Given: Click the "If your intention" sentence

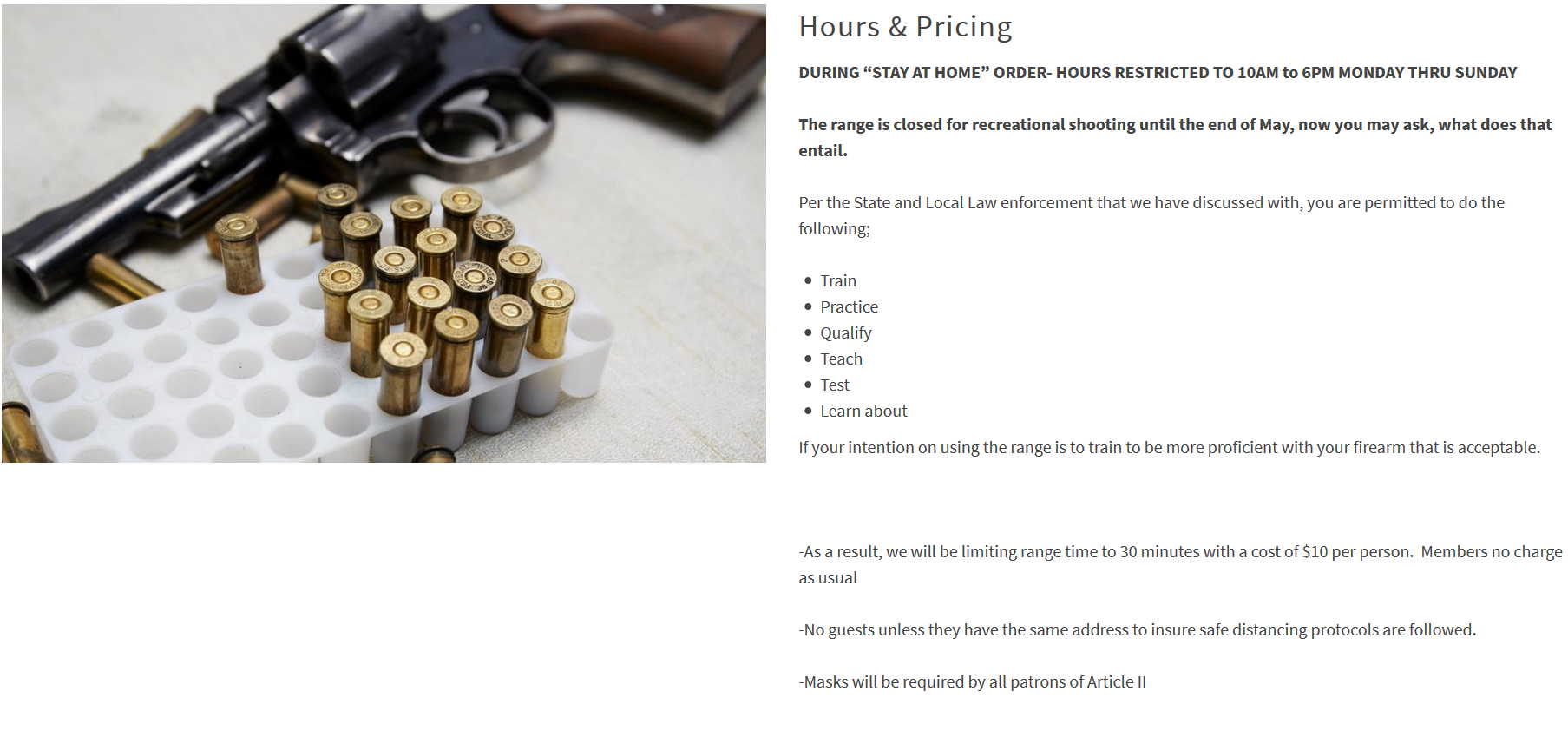Looking at the screenshot, I should (x=1169, y=448).
